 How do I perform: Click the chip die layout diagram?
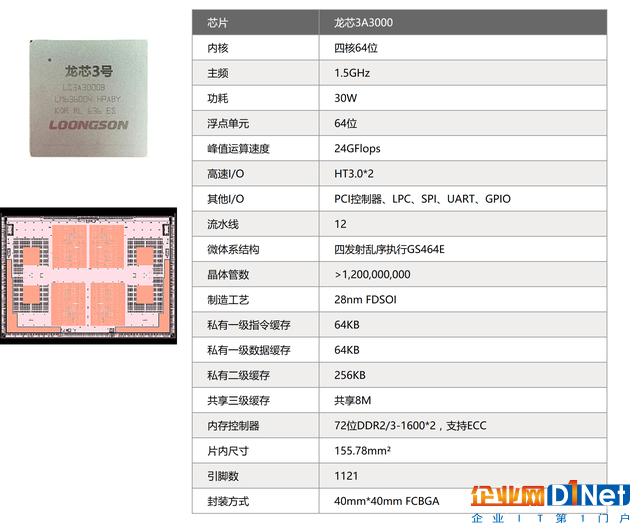point(88,276)
